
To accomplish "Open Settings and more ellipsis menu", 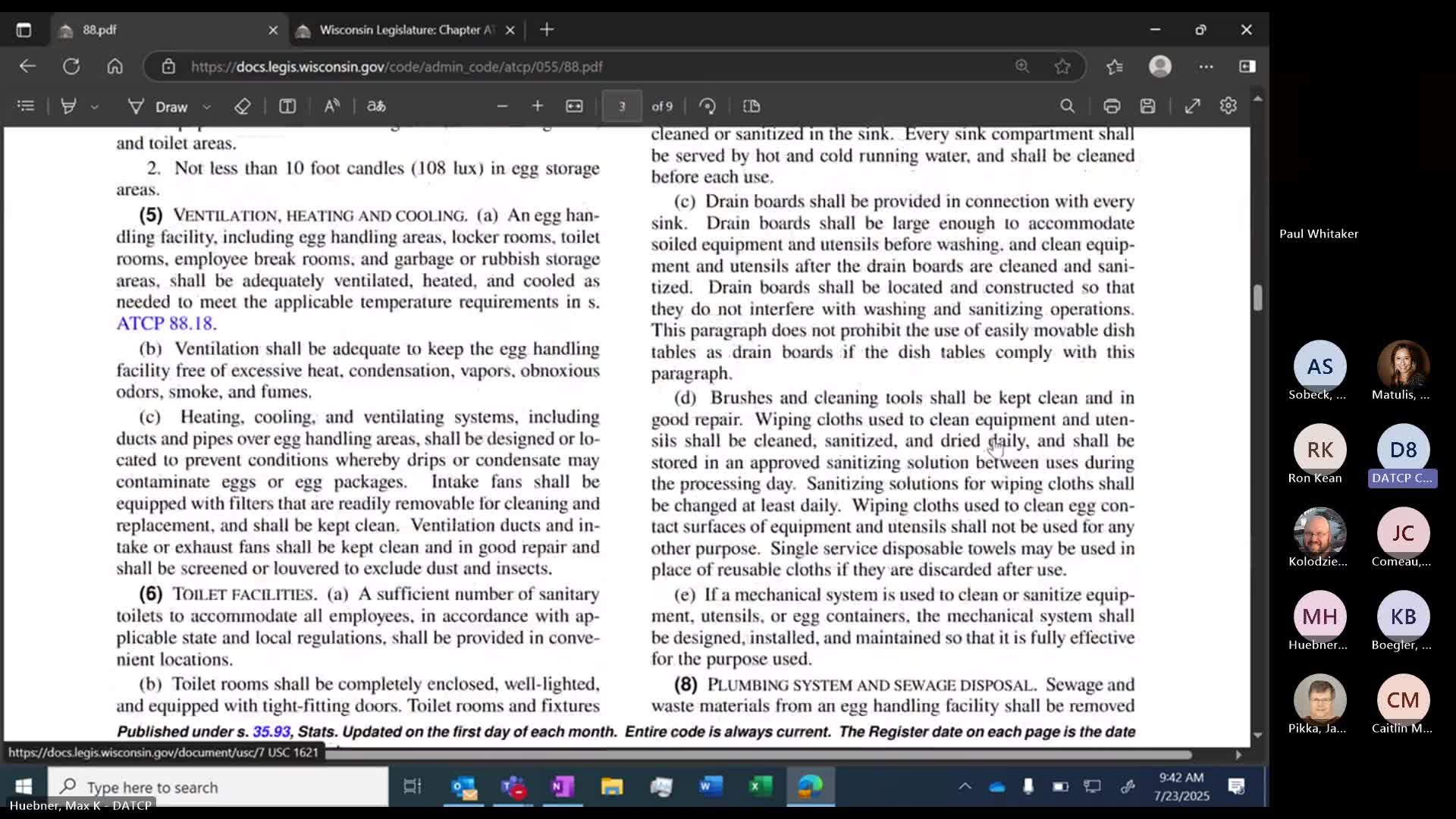I will point(1206,67).
